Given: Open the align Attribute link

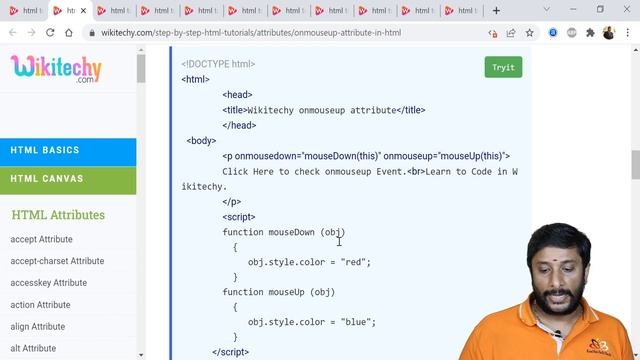Looking at the screenshot, I should (x=38, y=327).
